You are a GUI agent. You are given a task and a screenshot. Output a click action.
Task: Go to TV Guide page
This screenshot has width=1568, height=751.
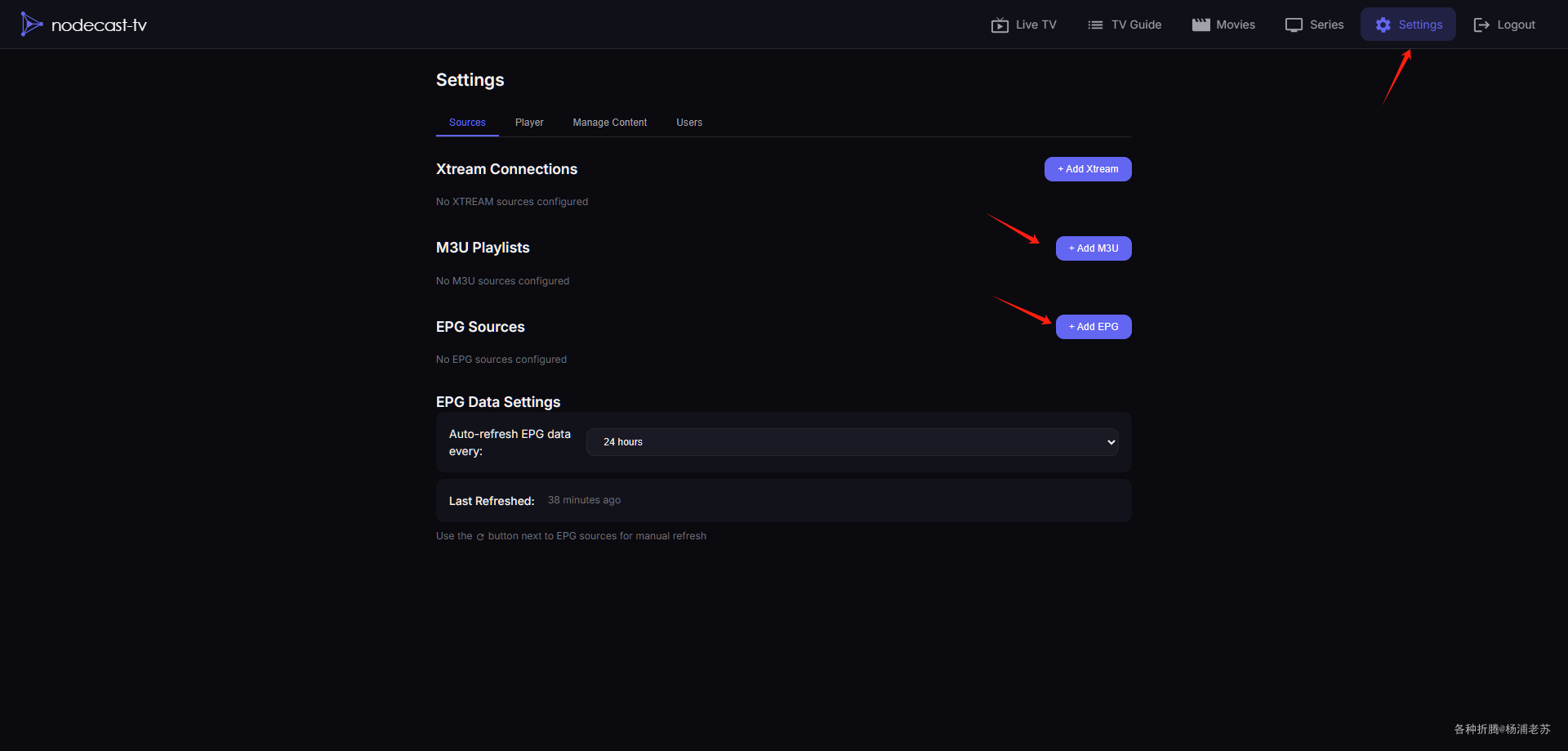coord(1136,25)
